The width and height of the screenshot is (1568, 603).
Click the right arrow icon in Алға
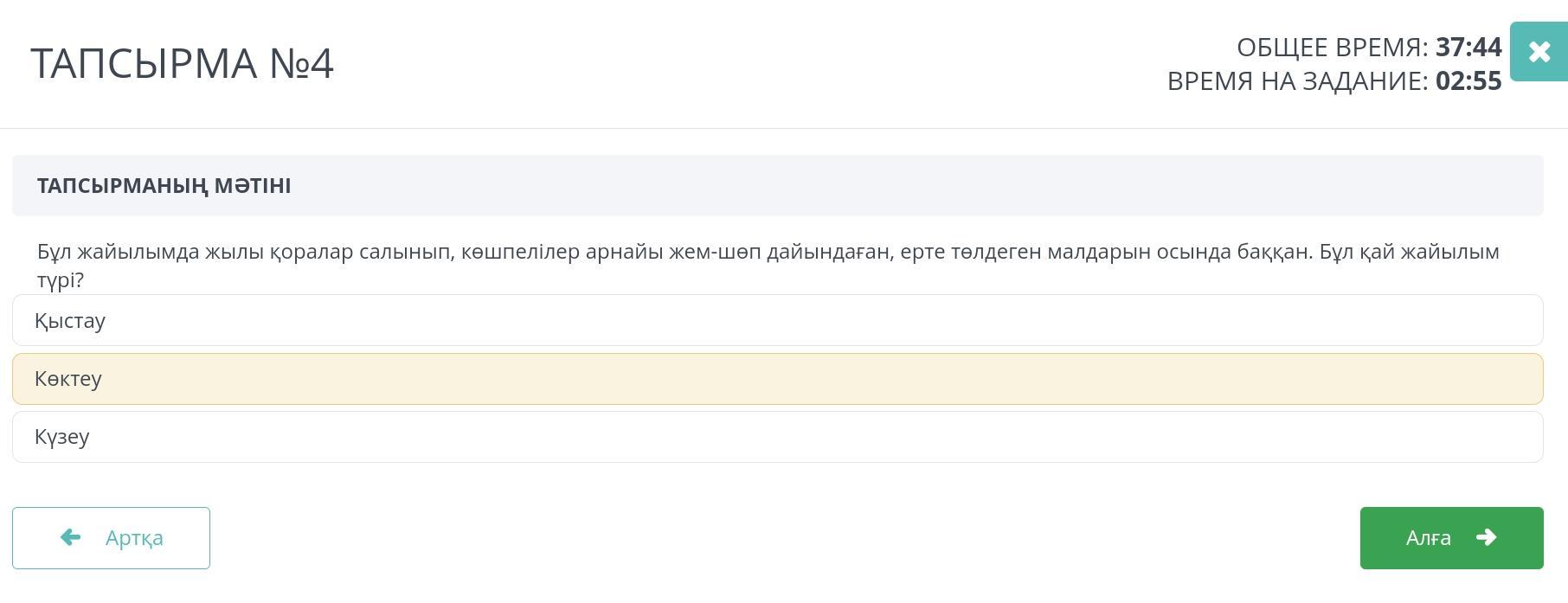click(1486, 537)
